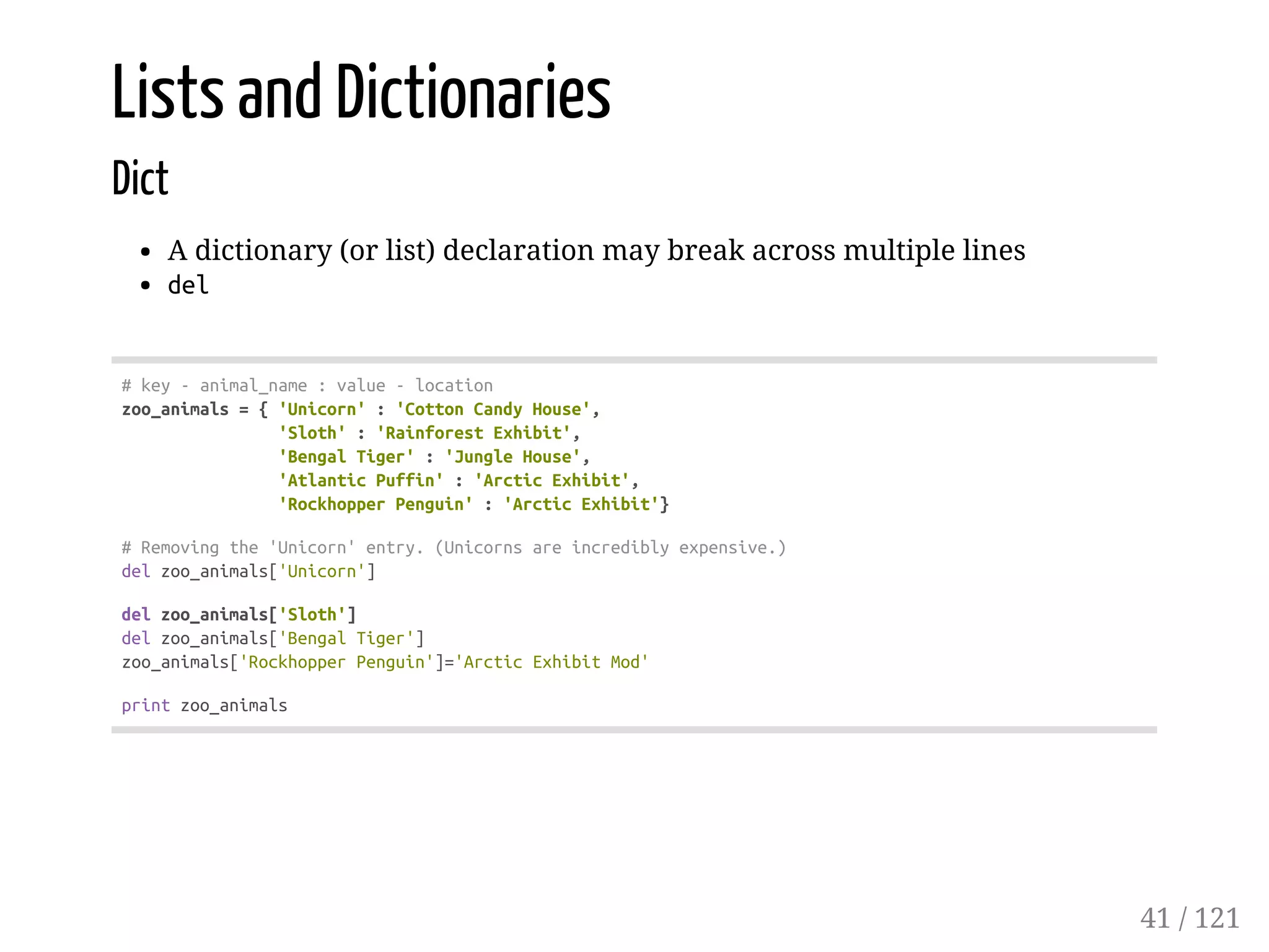Click the 'Rockhopper Penguin' key in declaration

375,504
